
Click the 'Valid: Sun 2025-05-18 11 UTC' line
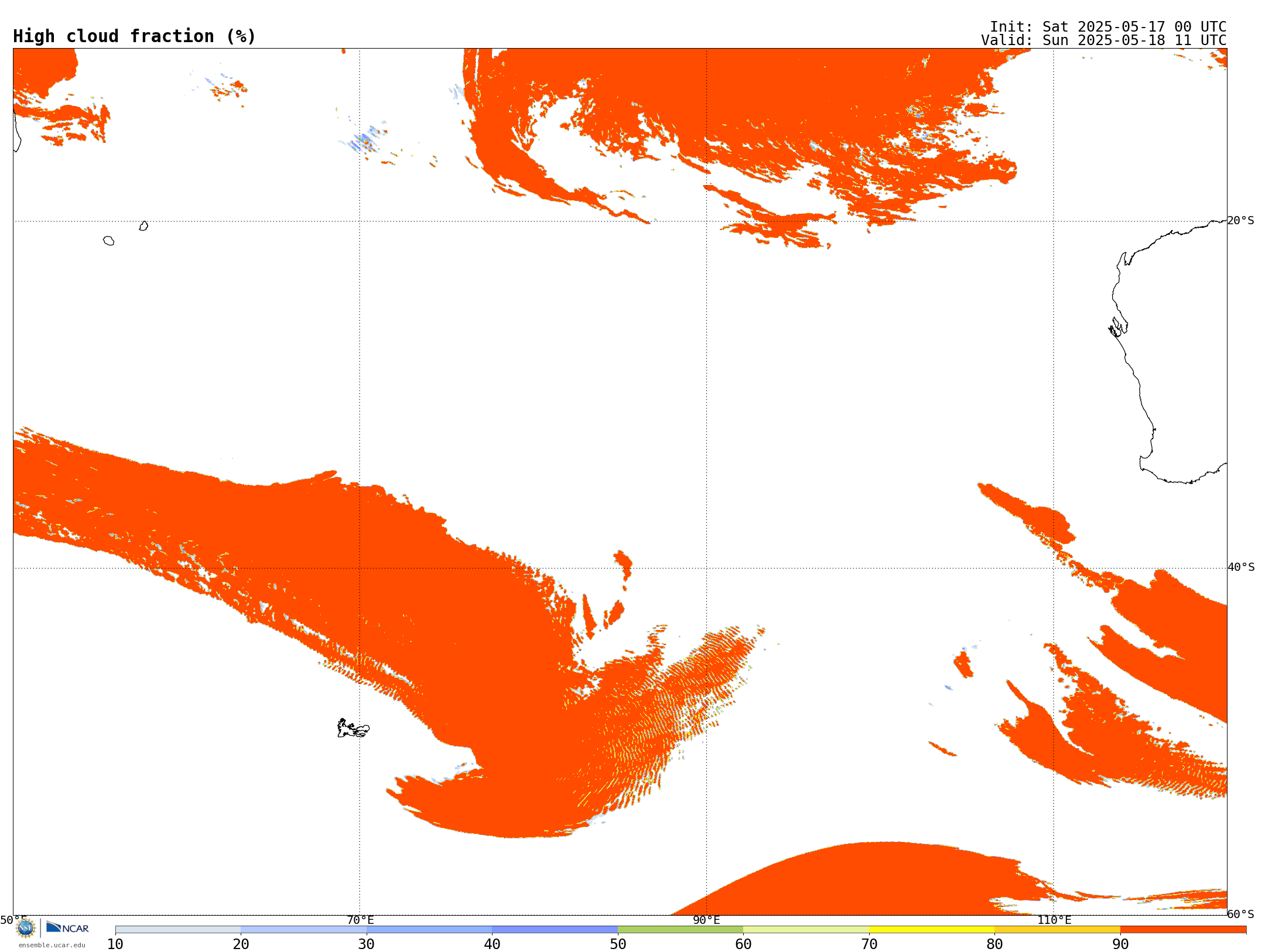[x=1104, y=40]
